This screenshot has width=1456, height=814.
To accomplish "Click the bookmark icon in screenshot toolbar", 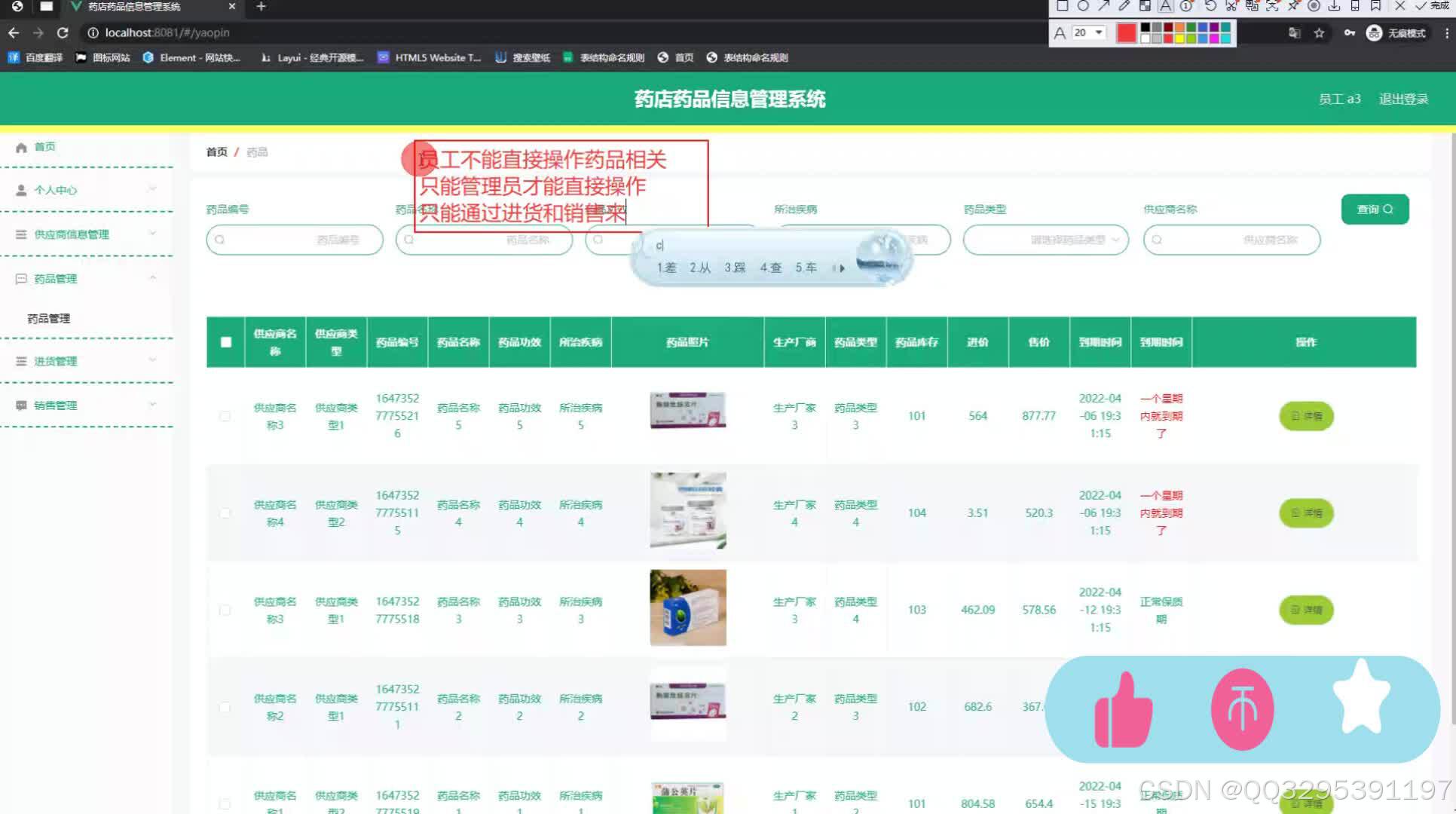I will [x=1375, y=5].
